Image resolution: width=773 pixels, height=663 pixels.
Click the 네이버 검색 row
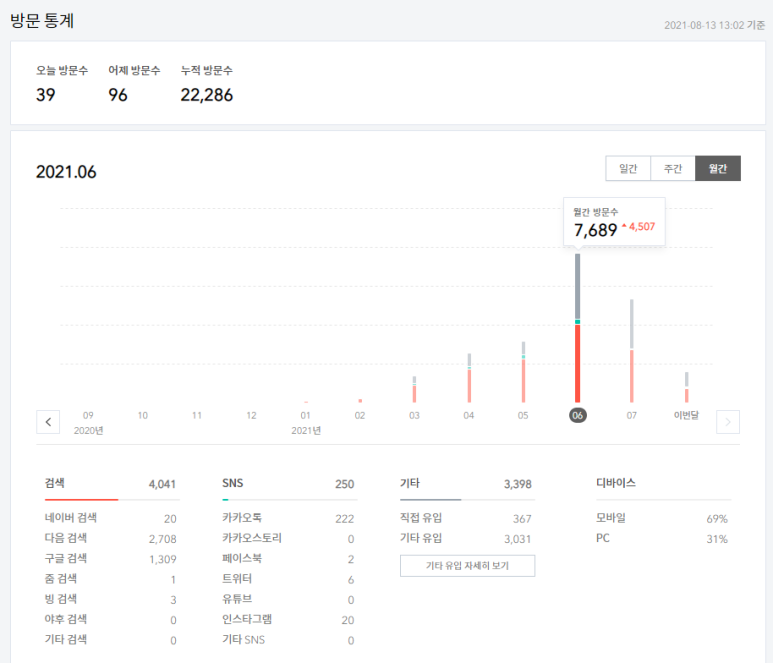(x=110, y=518)
